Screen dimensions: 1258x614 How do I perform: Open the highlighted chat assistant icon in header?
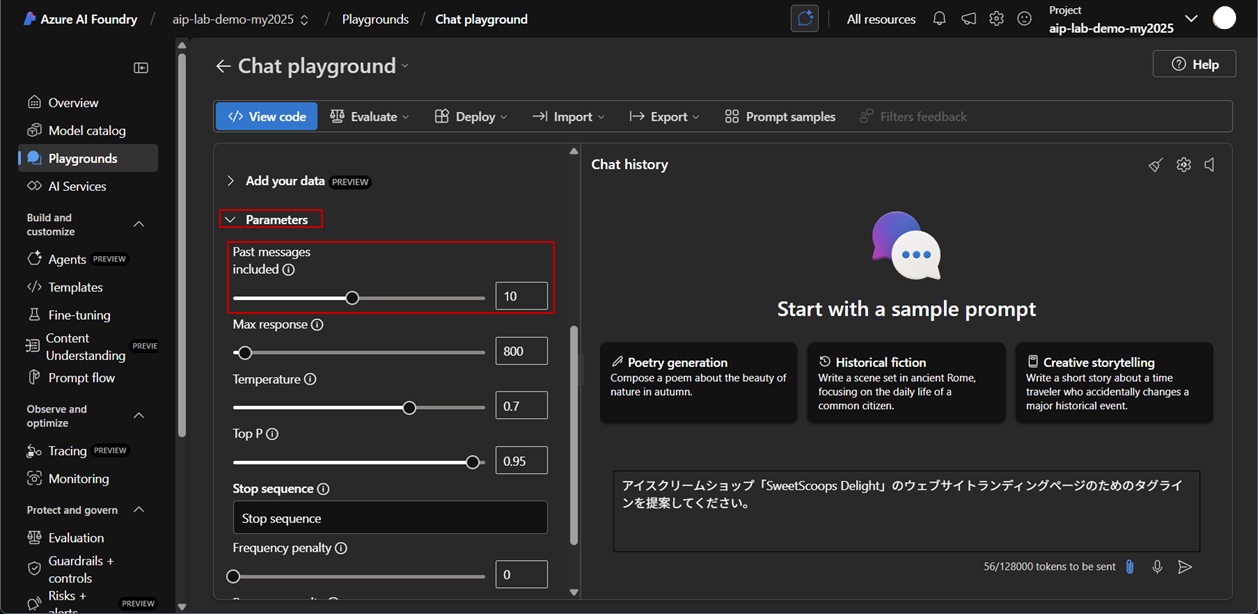[805, 19]
